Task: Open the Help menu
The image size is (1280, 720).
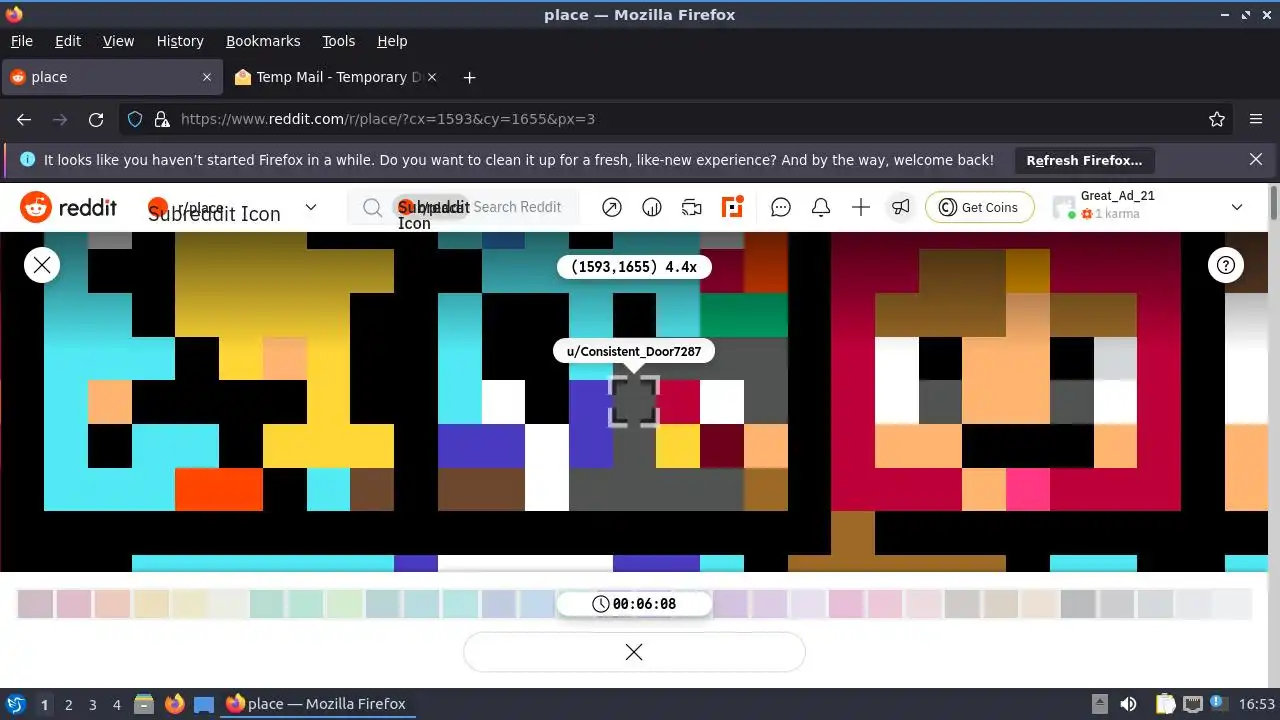Action: pos(392,41)
